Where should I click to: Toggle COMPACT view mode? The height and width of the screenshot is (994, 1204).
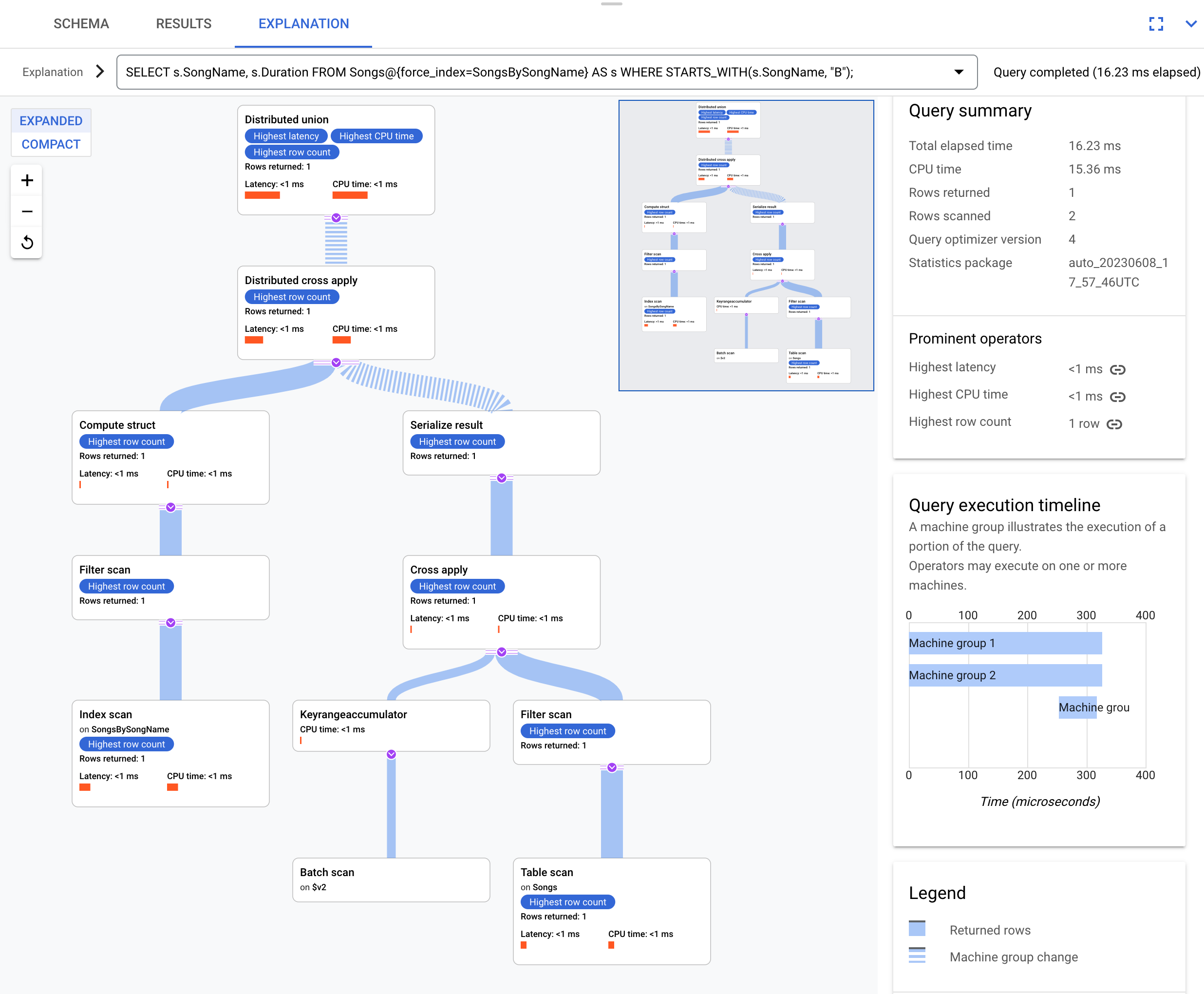[x=50, y=144]
